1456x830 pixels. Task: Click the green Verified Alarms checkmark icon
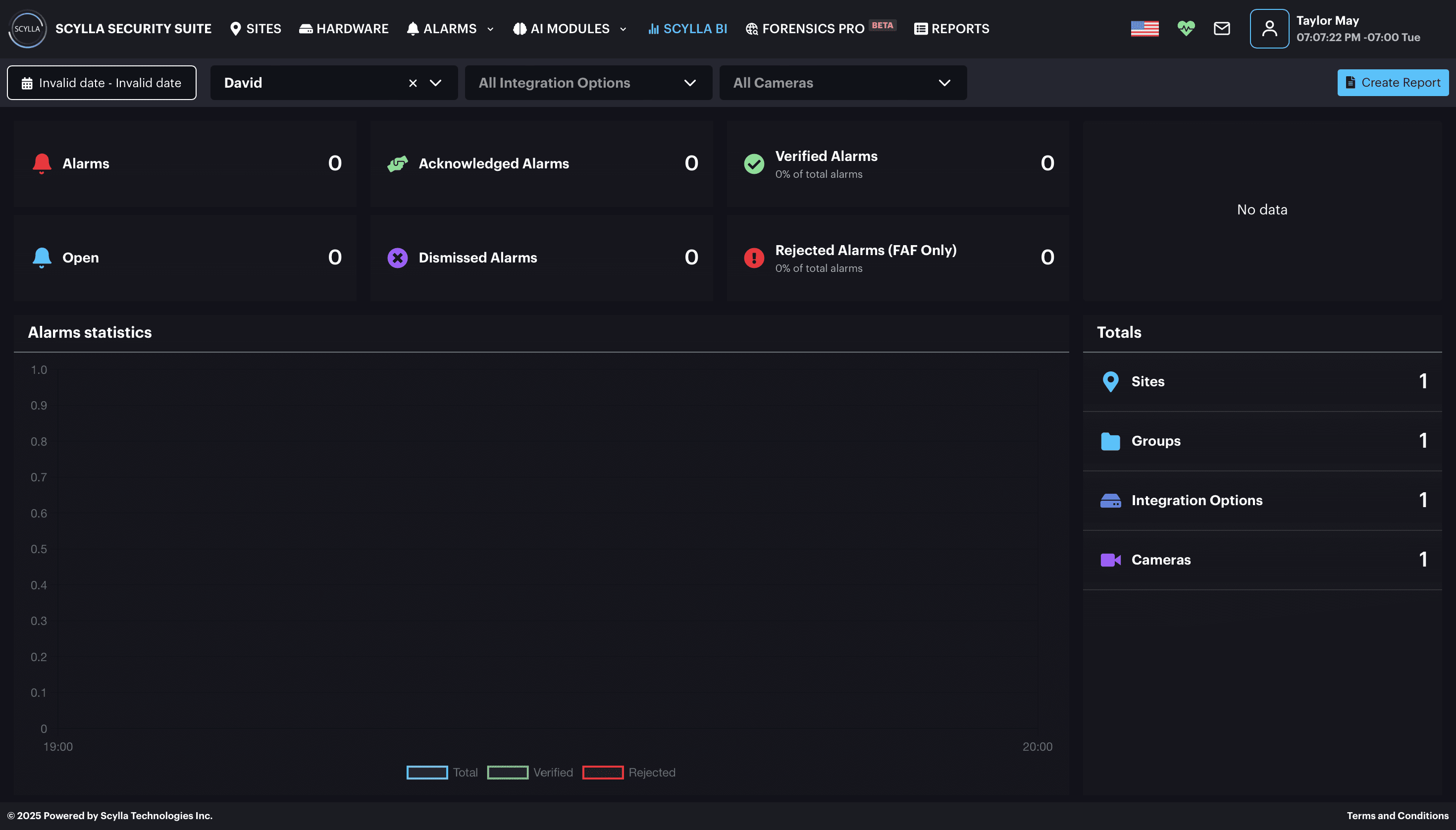(754, 163)
